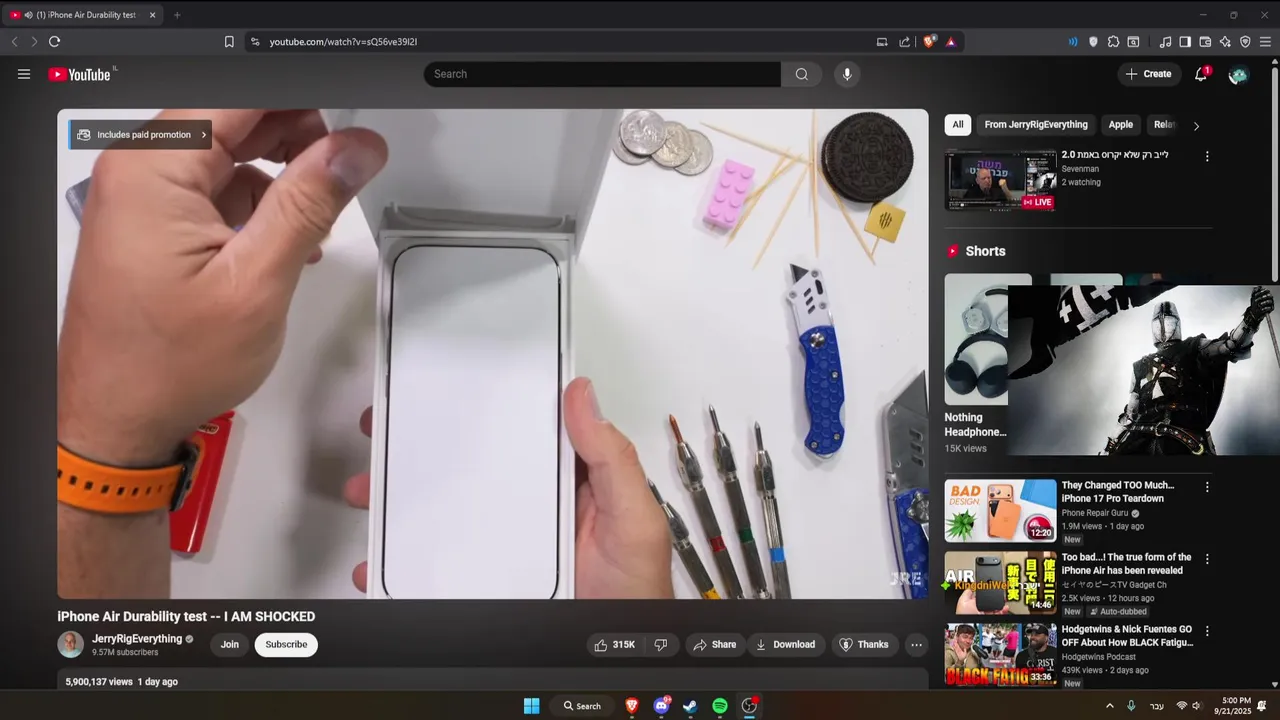
Task: Click the Create button
Action: click(x=1148, y=74)
